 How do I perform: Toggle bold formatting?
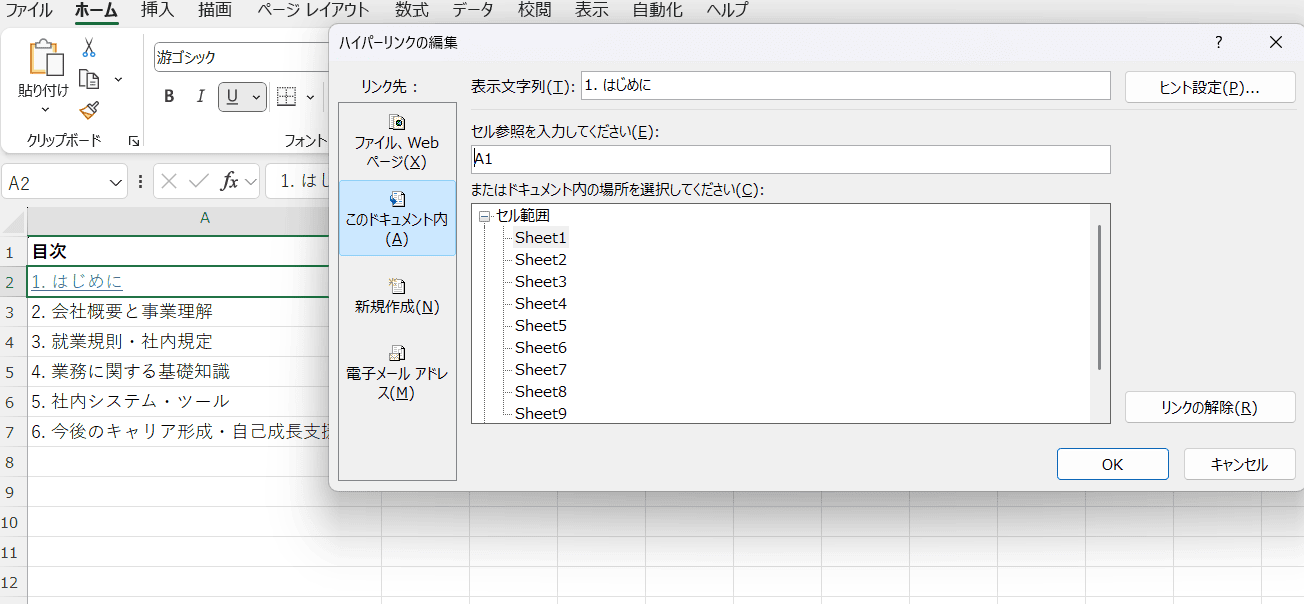169,97
